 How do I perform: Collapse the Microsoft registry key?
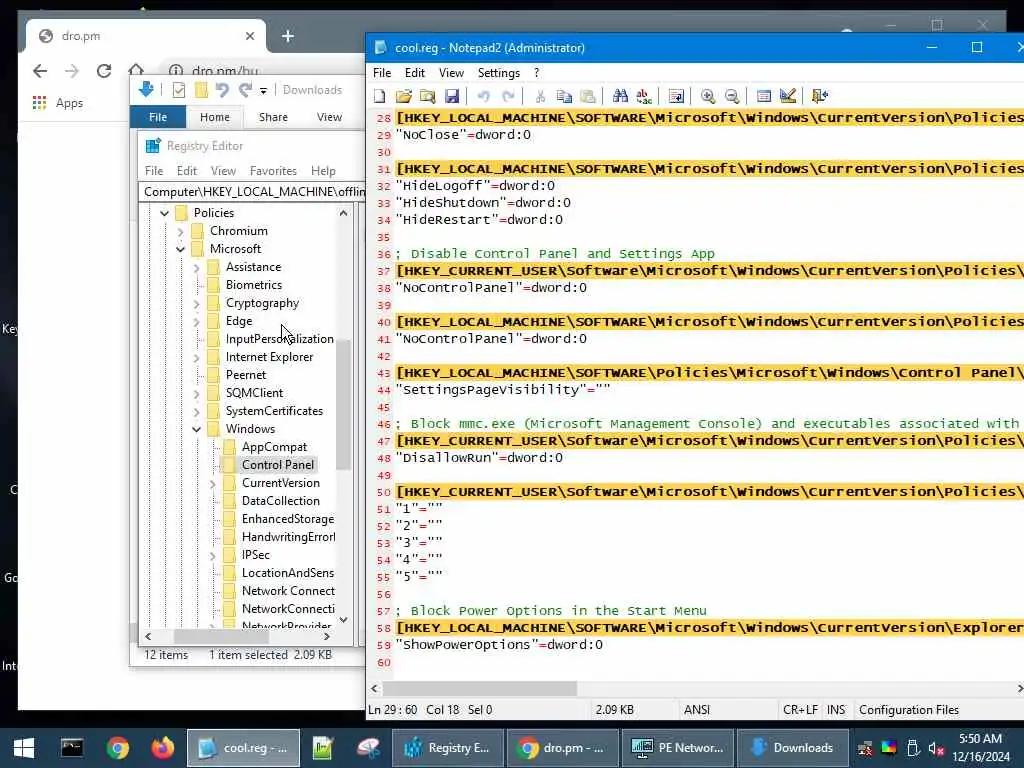click(180, 249)
